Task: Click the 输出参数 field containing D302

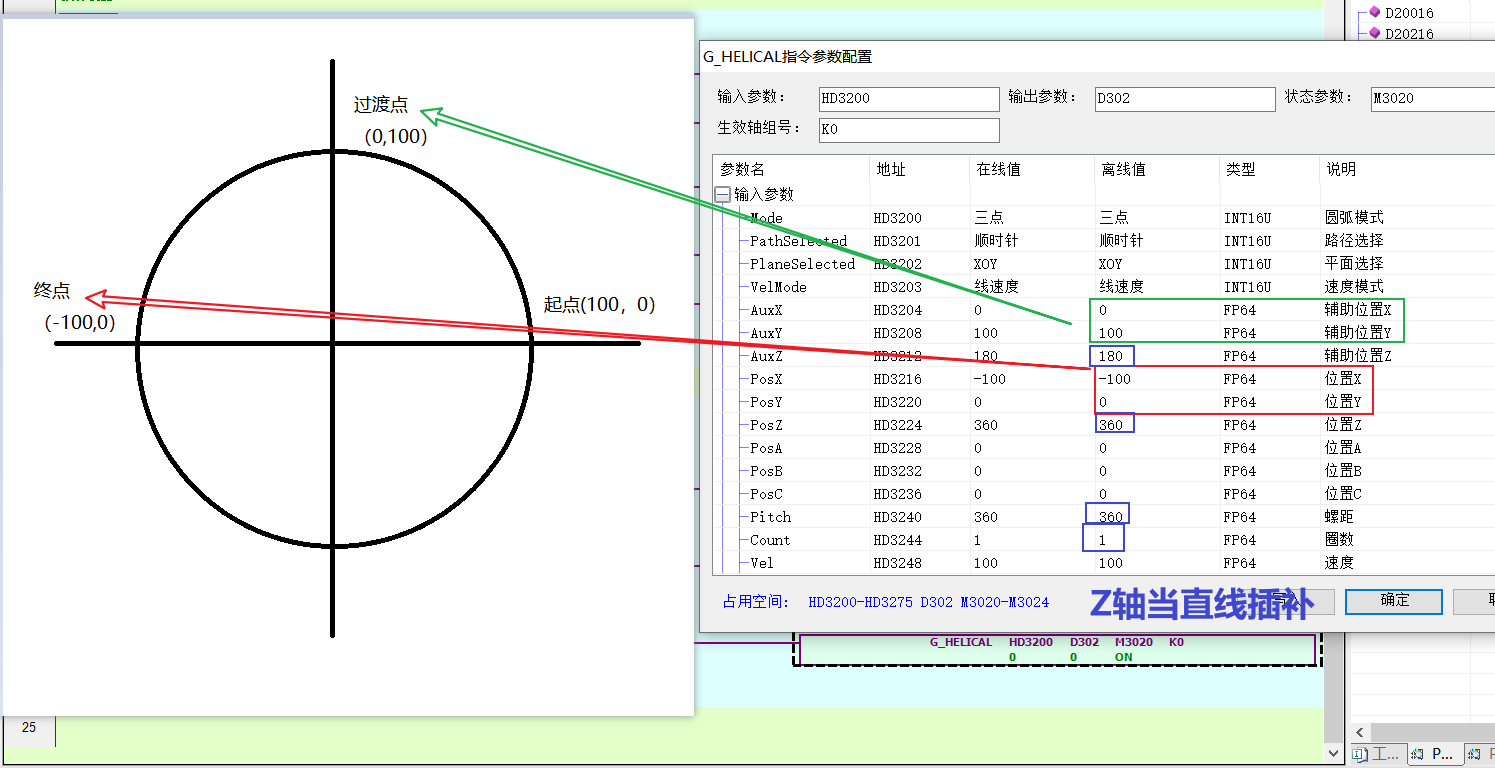Action: (1184, 98)
